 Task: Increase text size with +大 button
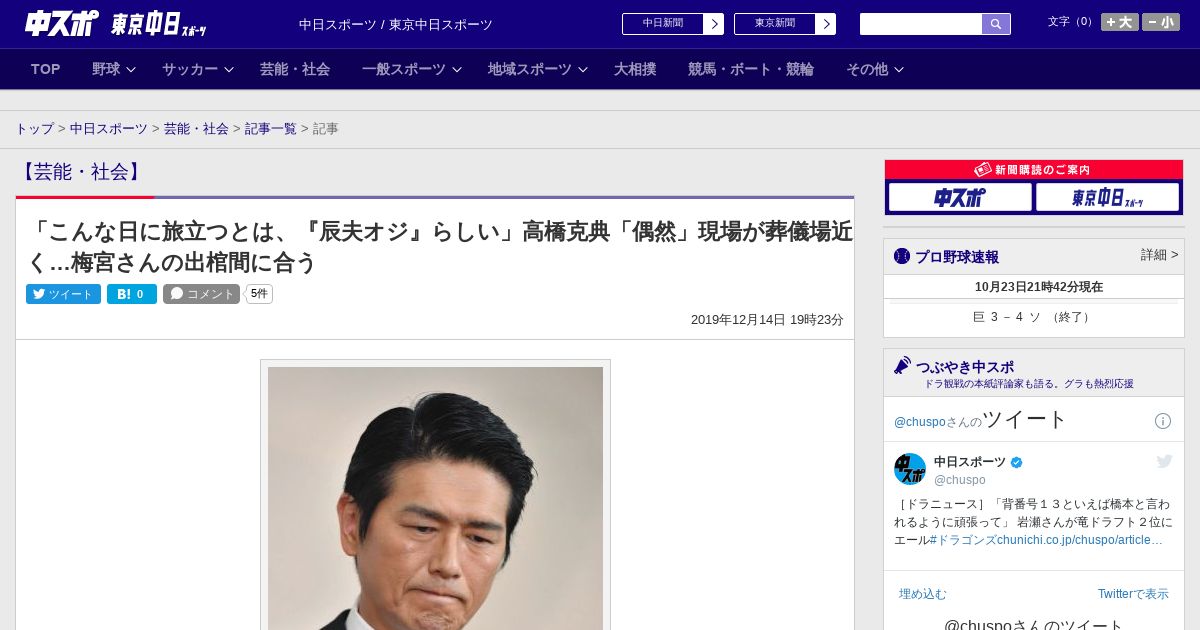tap(1120, 22)
